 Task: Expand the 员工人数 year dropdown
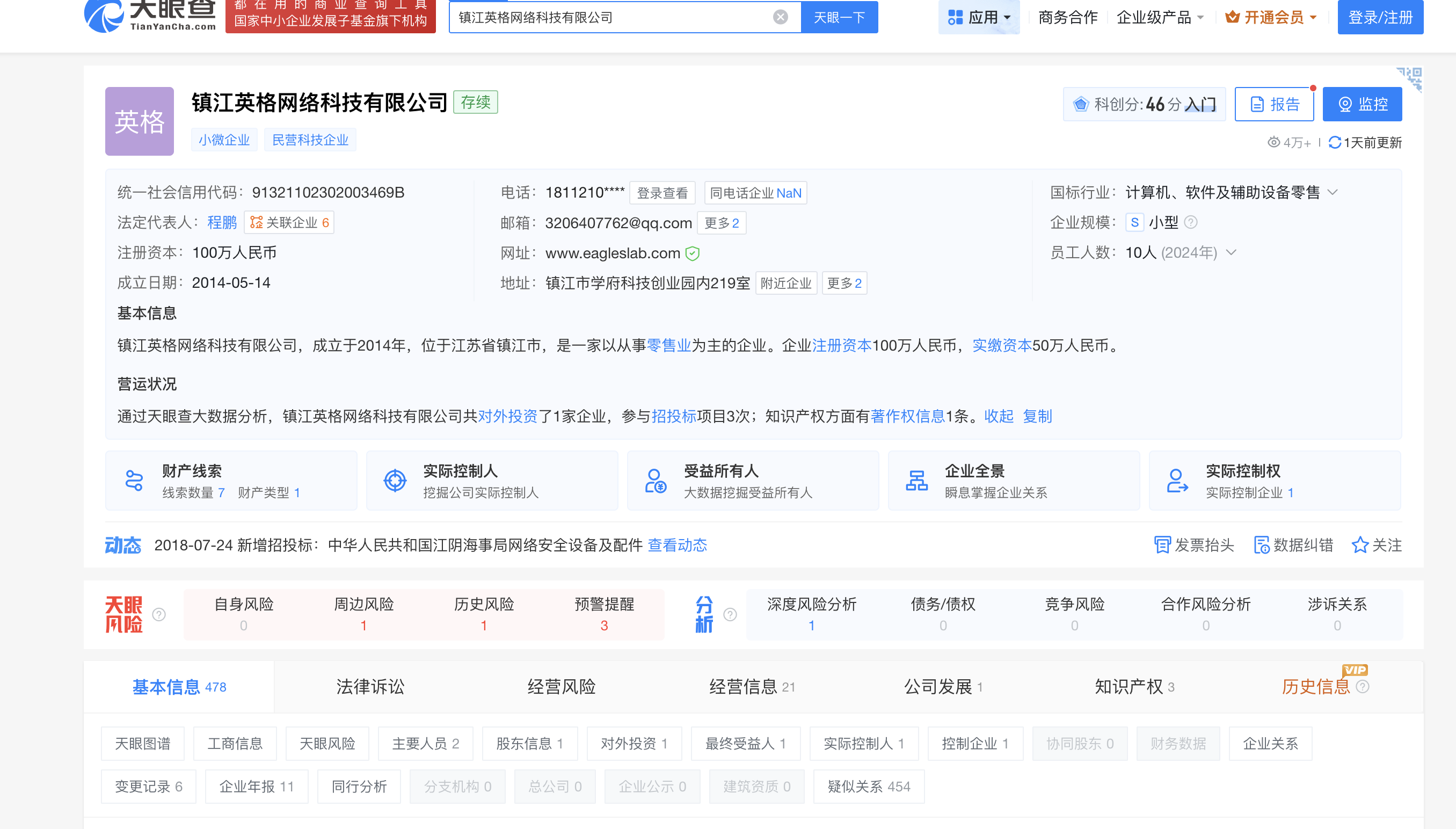coord(1231,252)
